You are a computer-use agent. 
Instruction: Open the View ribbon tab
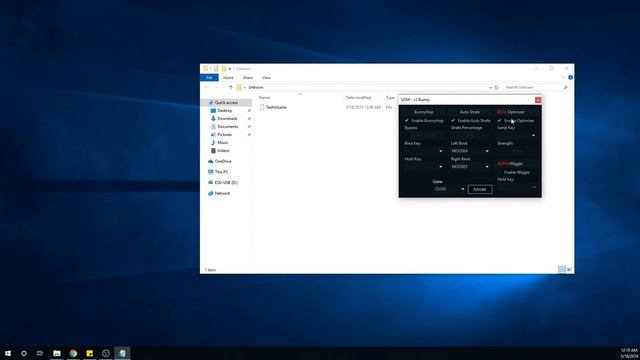tap(267, 78)
